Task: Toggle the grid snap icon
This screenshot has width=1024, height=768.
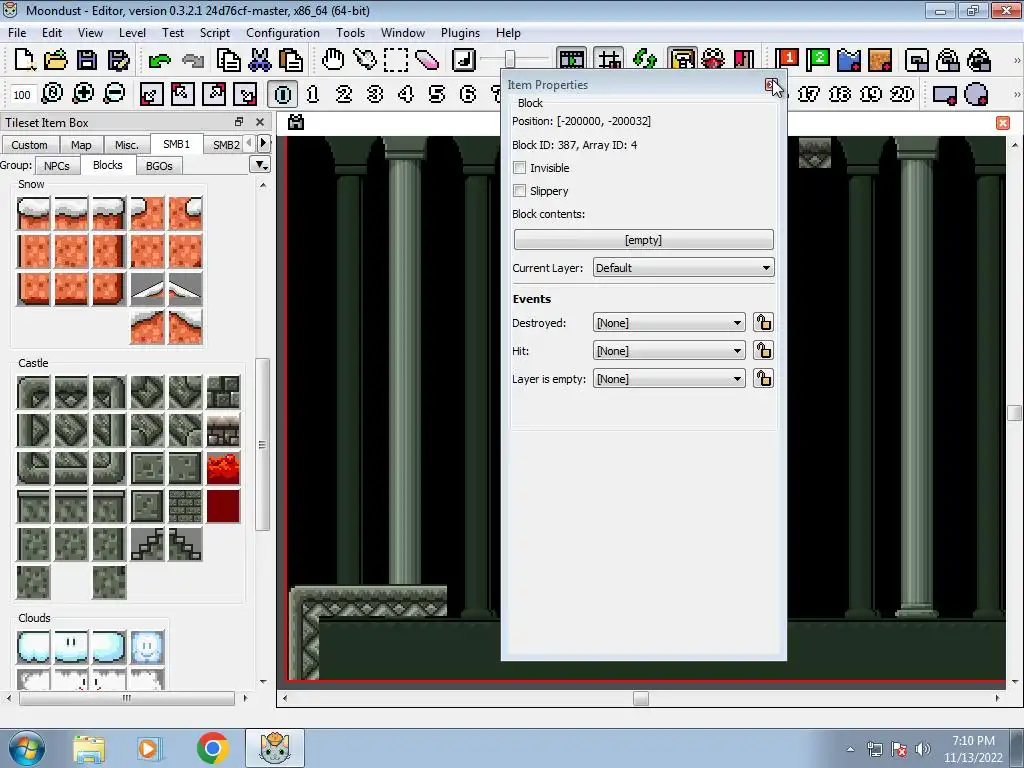Action: coord(609,60)
